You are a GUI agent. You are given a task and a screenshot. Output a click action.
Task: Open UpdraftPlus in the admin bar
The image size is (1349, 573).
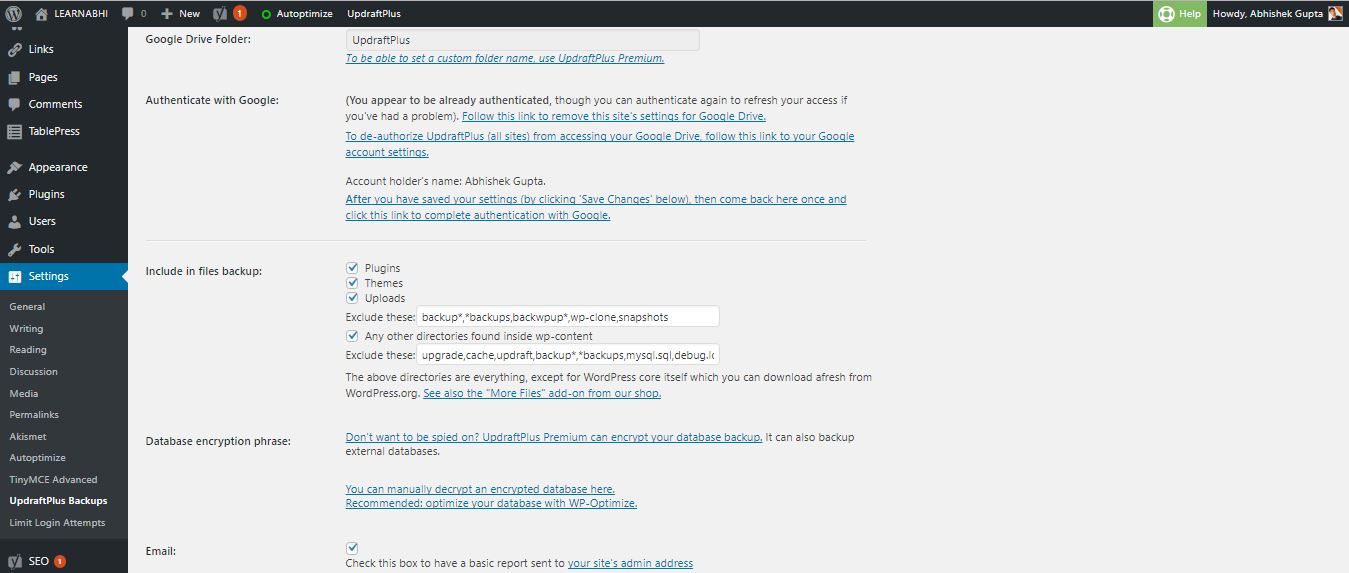tap(375, 14)
